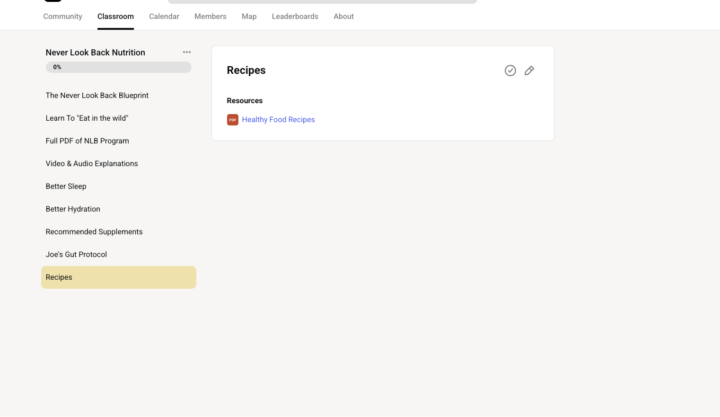Open the Leaderboards tab

pos(295,17)
